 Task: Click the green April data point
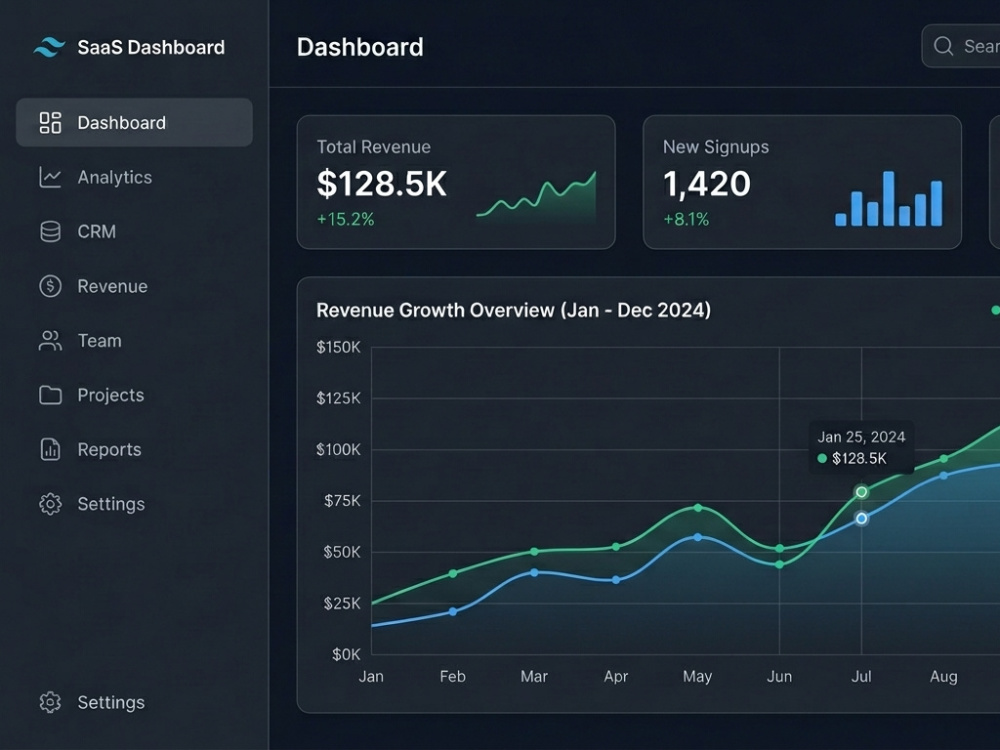coord(616,547)
